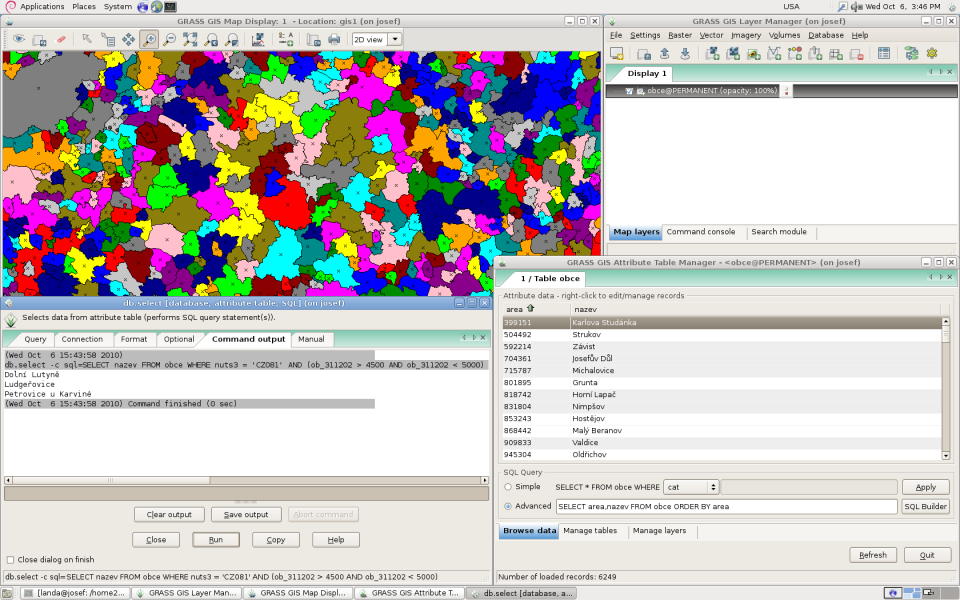
Task: Click the Print display printer icon
Action: point(334,40)
